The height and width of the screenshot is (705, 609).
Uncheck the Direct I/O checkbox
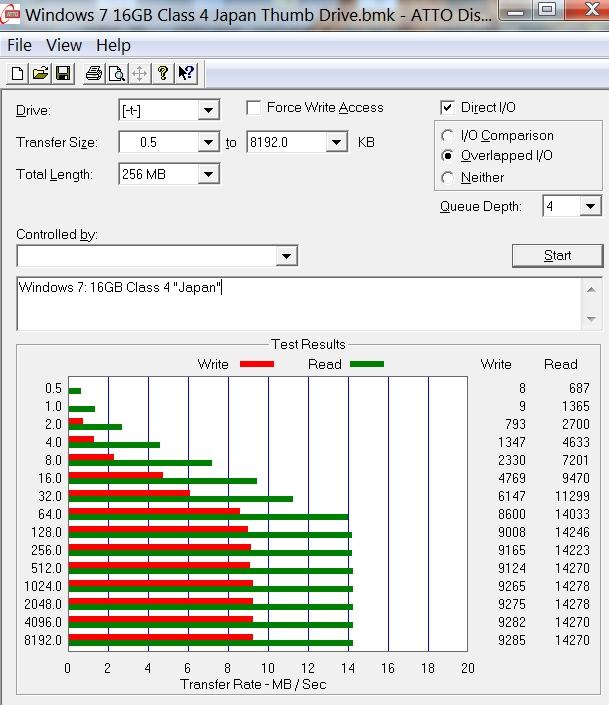(x=448, y=107)
